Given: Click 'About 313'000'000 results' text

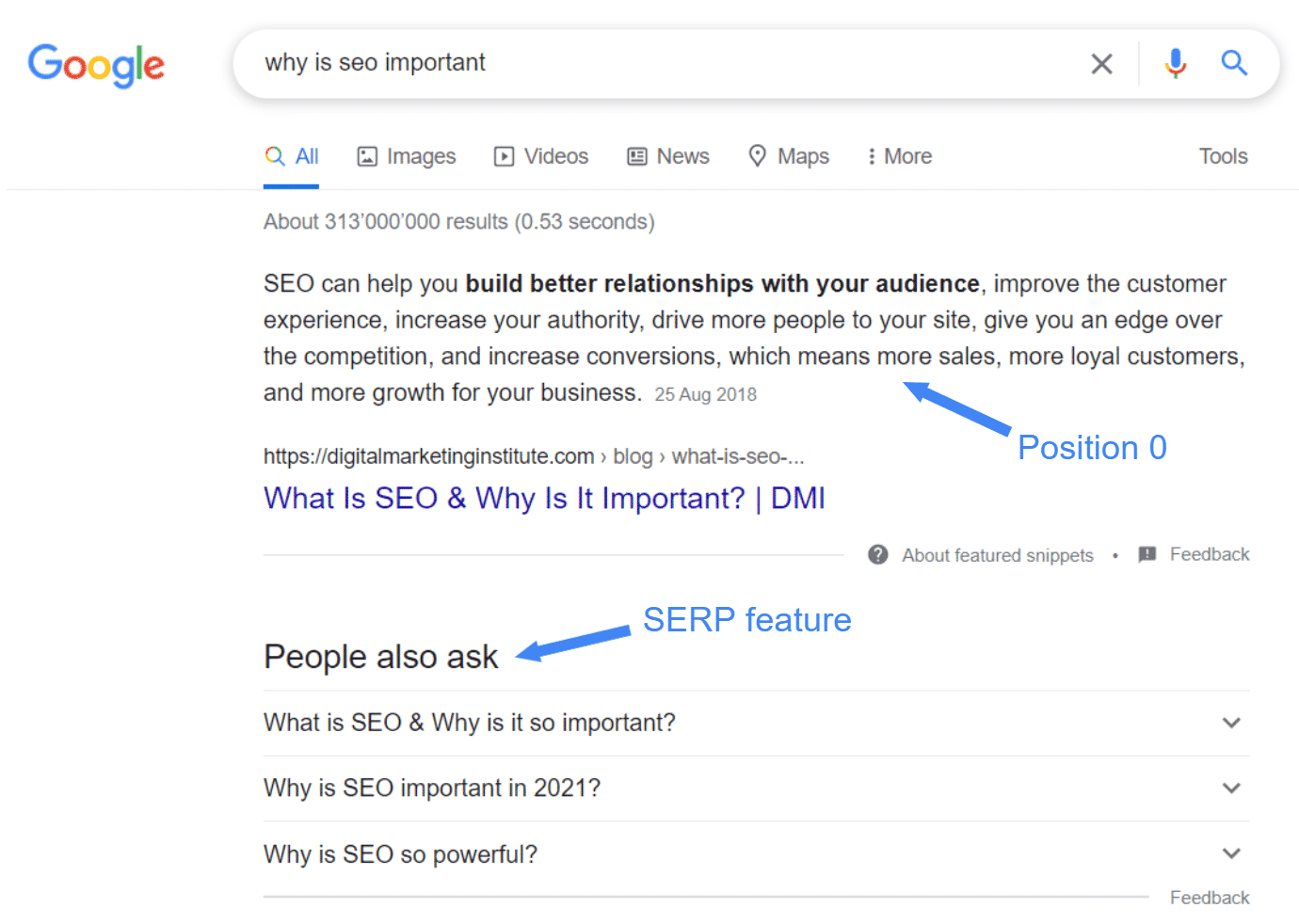Looking at the screenshot, I should tap(458, 222).
